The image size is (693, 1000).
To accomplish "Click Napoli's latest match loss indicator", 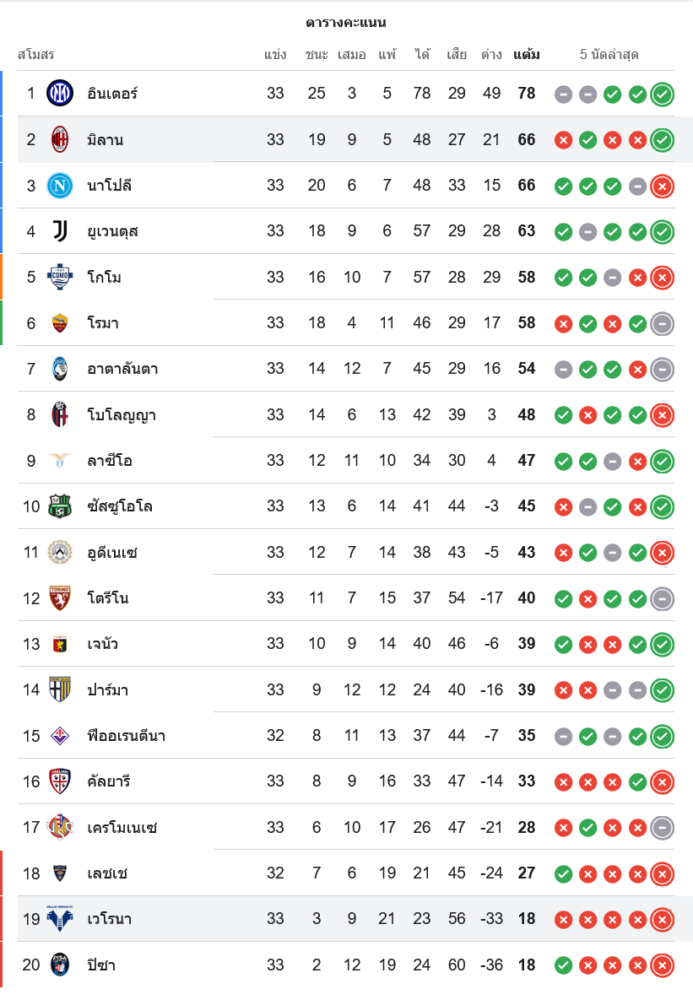I will (x=661, y=186).
